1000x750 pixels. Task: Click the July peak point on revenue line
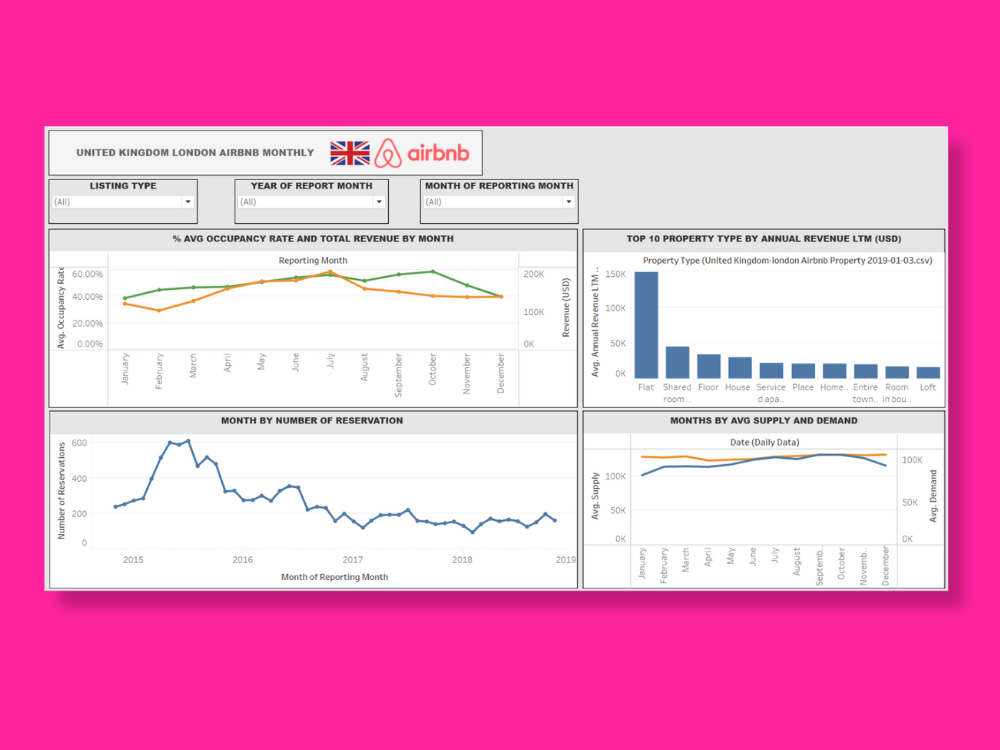(x=330, y=272)
